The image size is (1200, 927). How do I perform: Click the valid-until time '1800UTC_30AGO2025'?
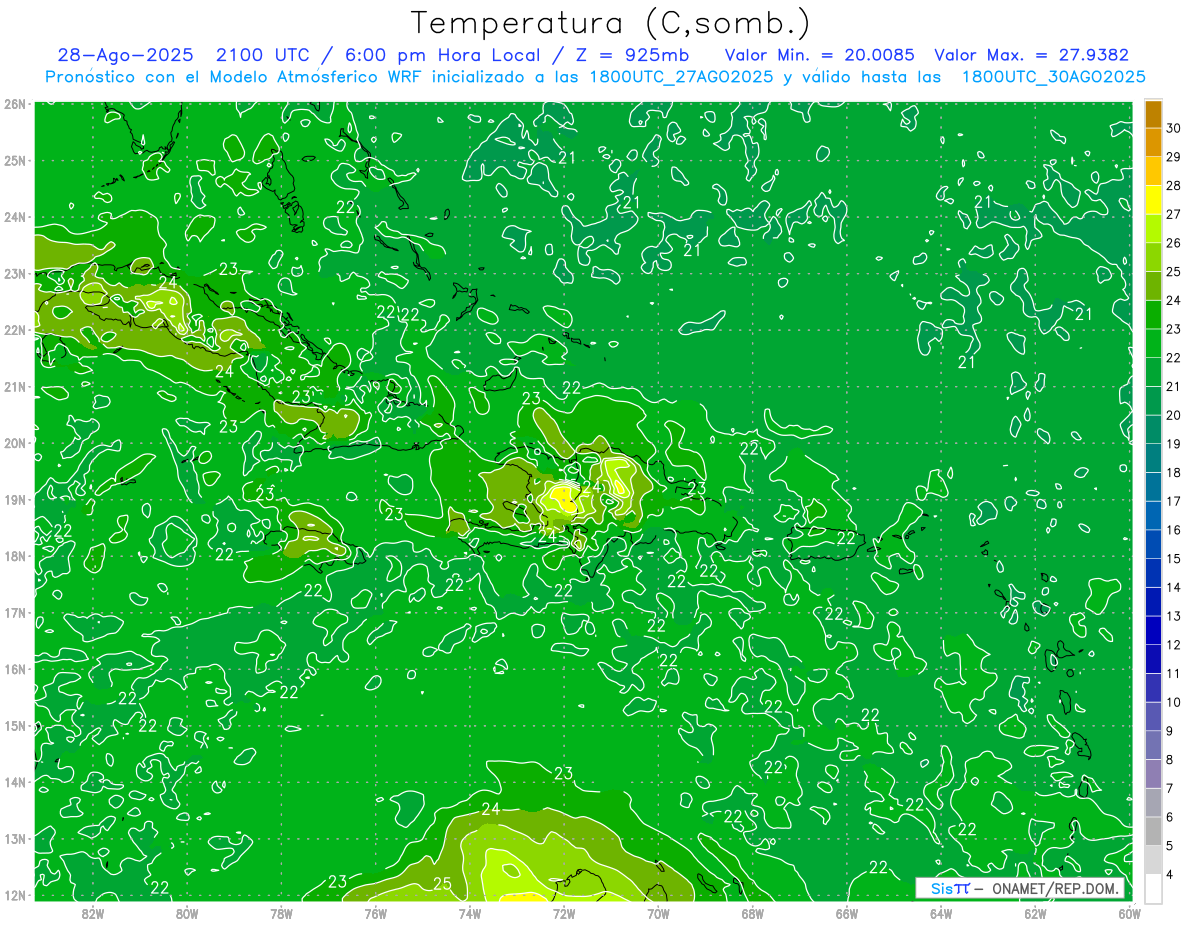pyautogui.click(x=1053, y=77)
